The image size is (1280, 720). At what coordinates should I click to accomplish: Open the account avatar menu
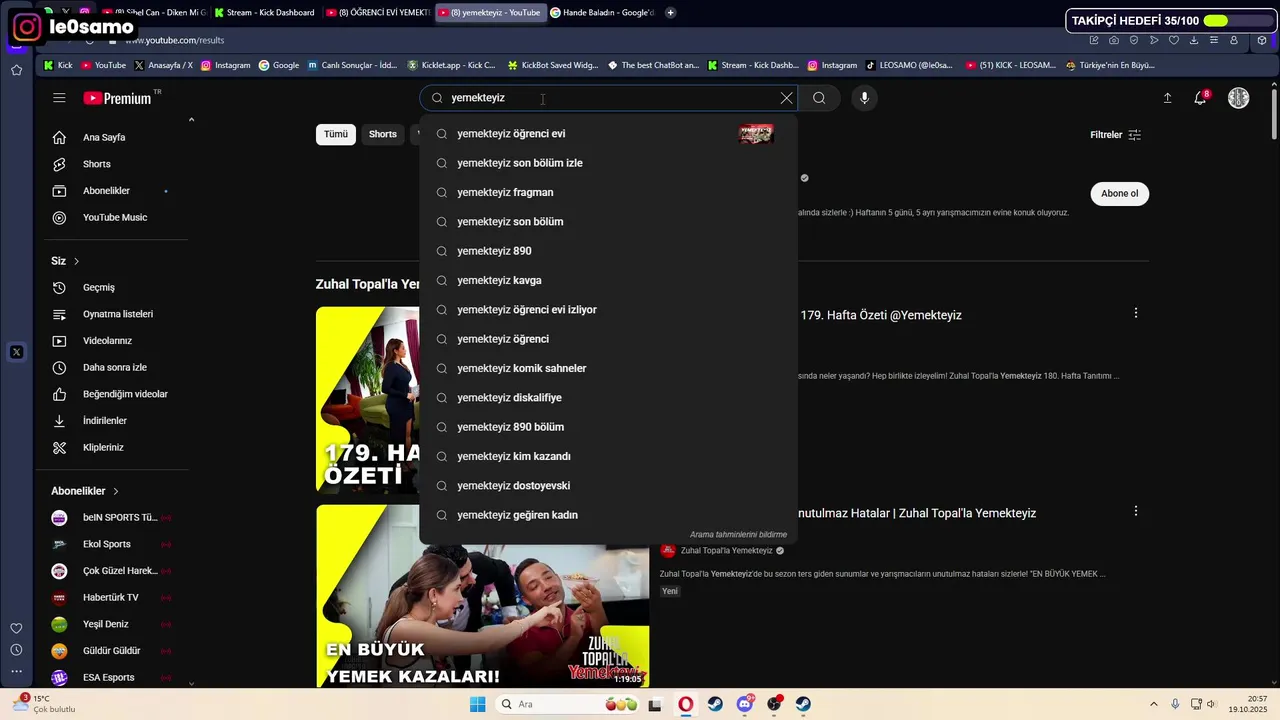coord(1238,98)
